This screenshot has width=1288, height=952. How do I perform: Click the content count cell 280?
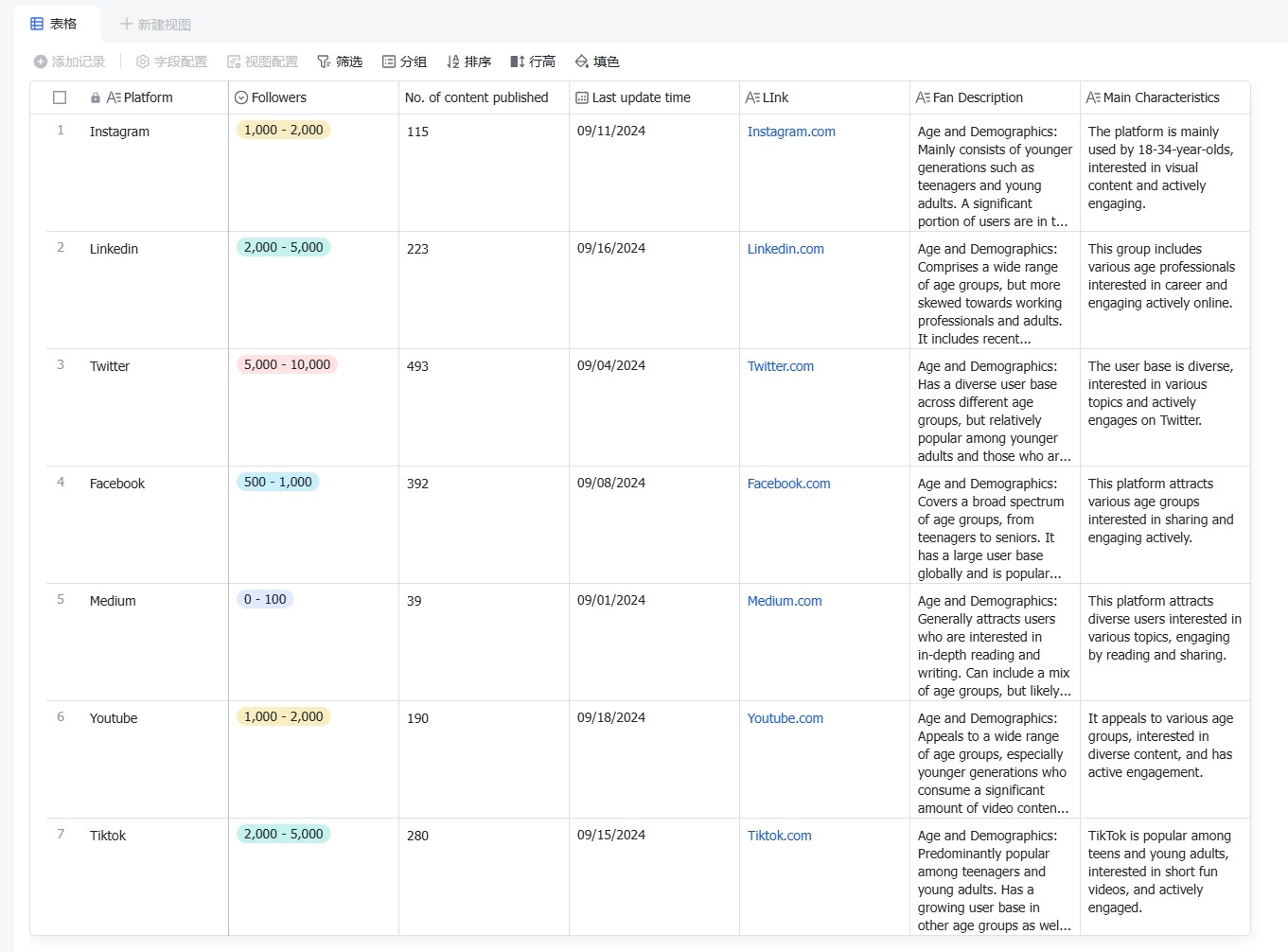coord(484,876)
